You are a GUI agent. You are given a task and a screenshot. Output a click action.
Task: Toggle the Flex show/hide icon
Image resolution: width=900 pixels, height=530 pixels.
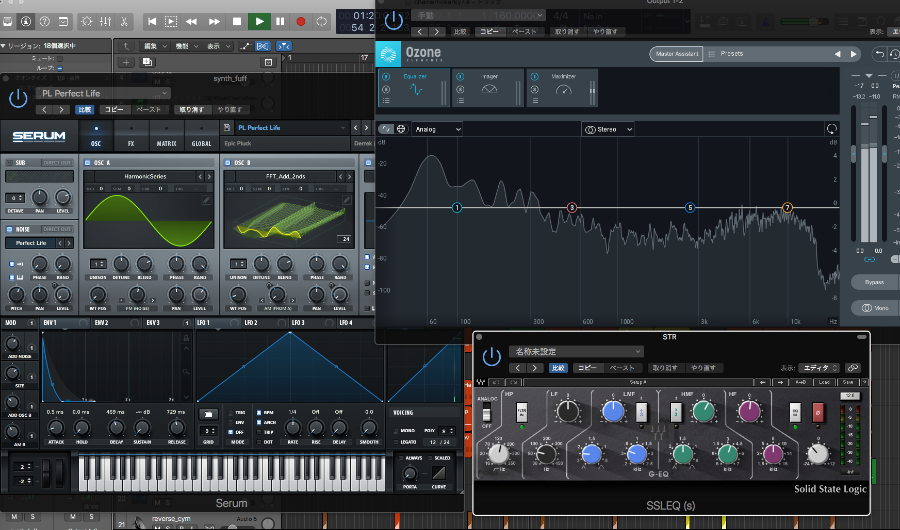[262, 46]
